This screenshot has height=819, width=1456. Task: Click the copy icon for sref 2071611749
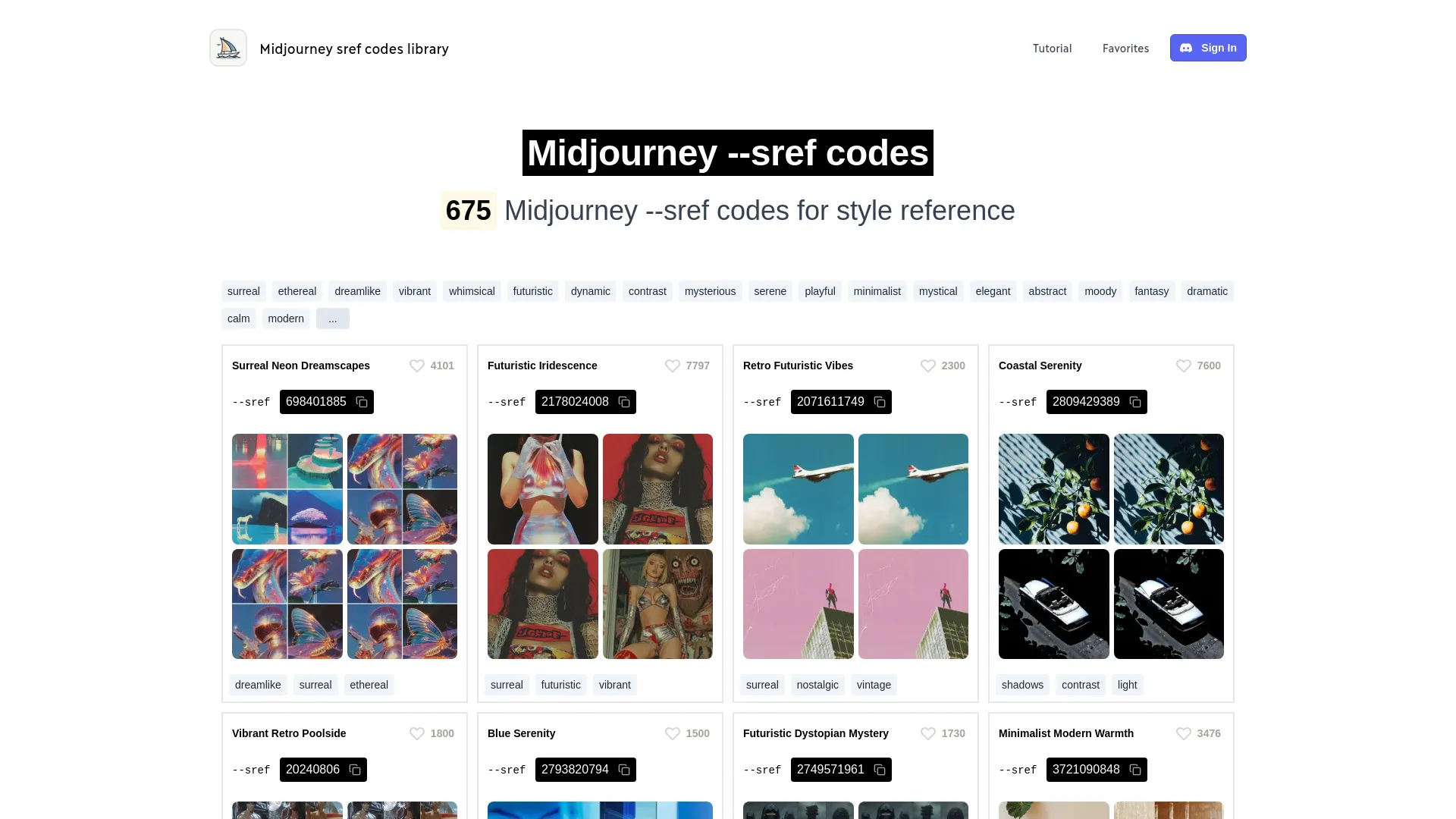pyautogui.click(x=880, y=402)
